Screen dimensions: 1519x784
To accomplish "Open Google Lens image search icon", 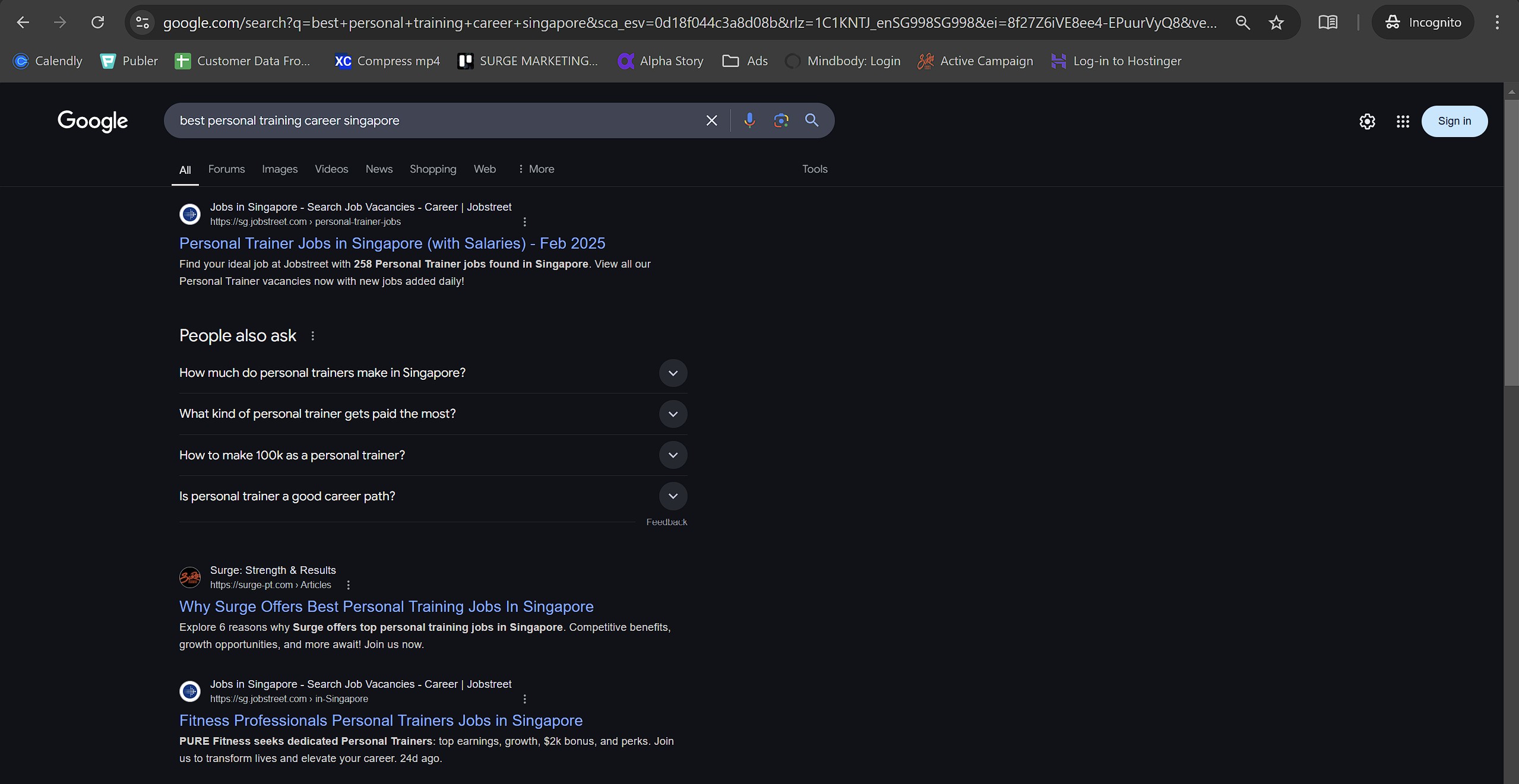I will click(781, 120).
